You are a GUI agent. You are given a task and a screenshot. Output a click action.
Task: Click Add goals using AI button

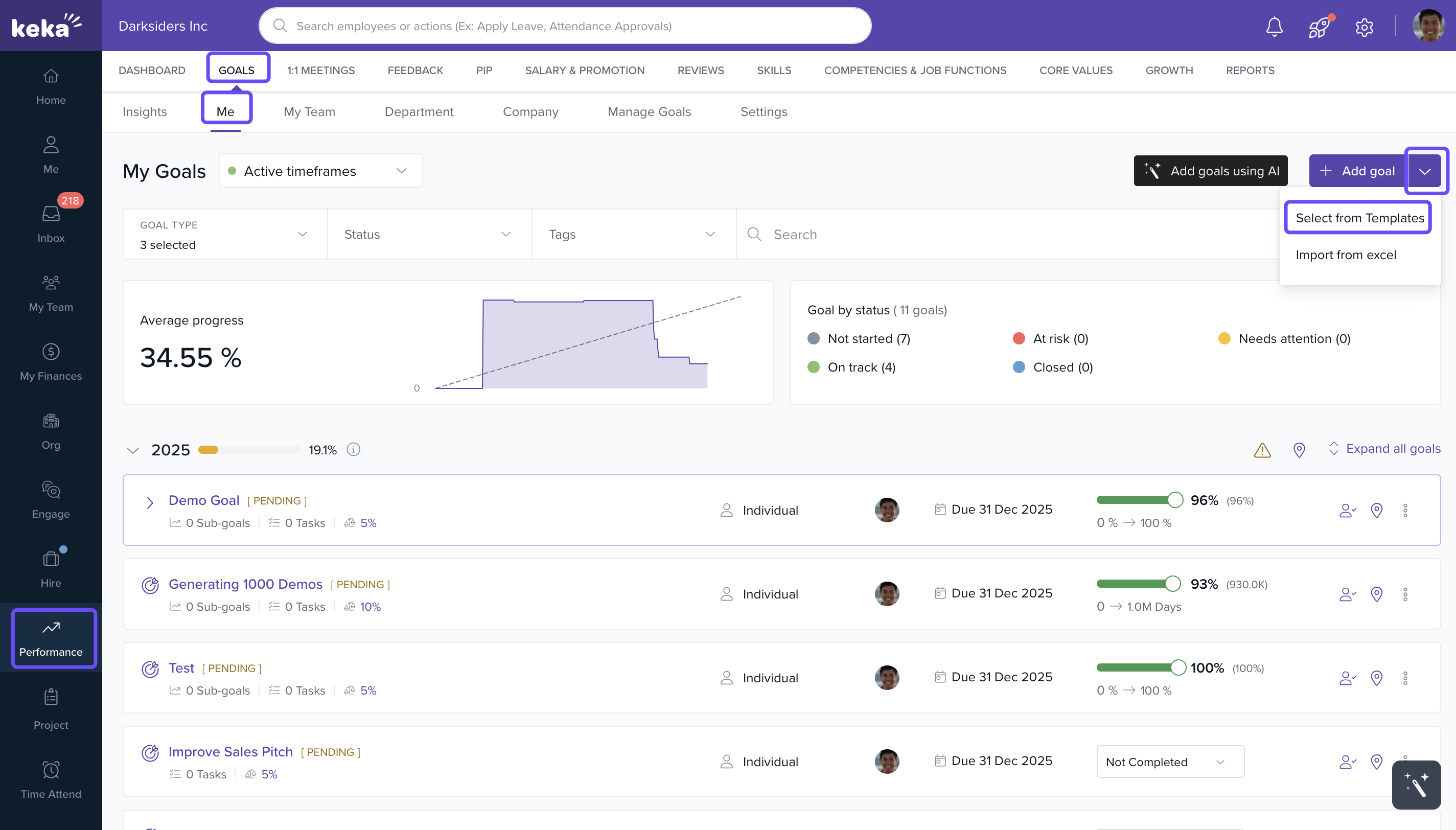pos(1210,171)
